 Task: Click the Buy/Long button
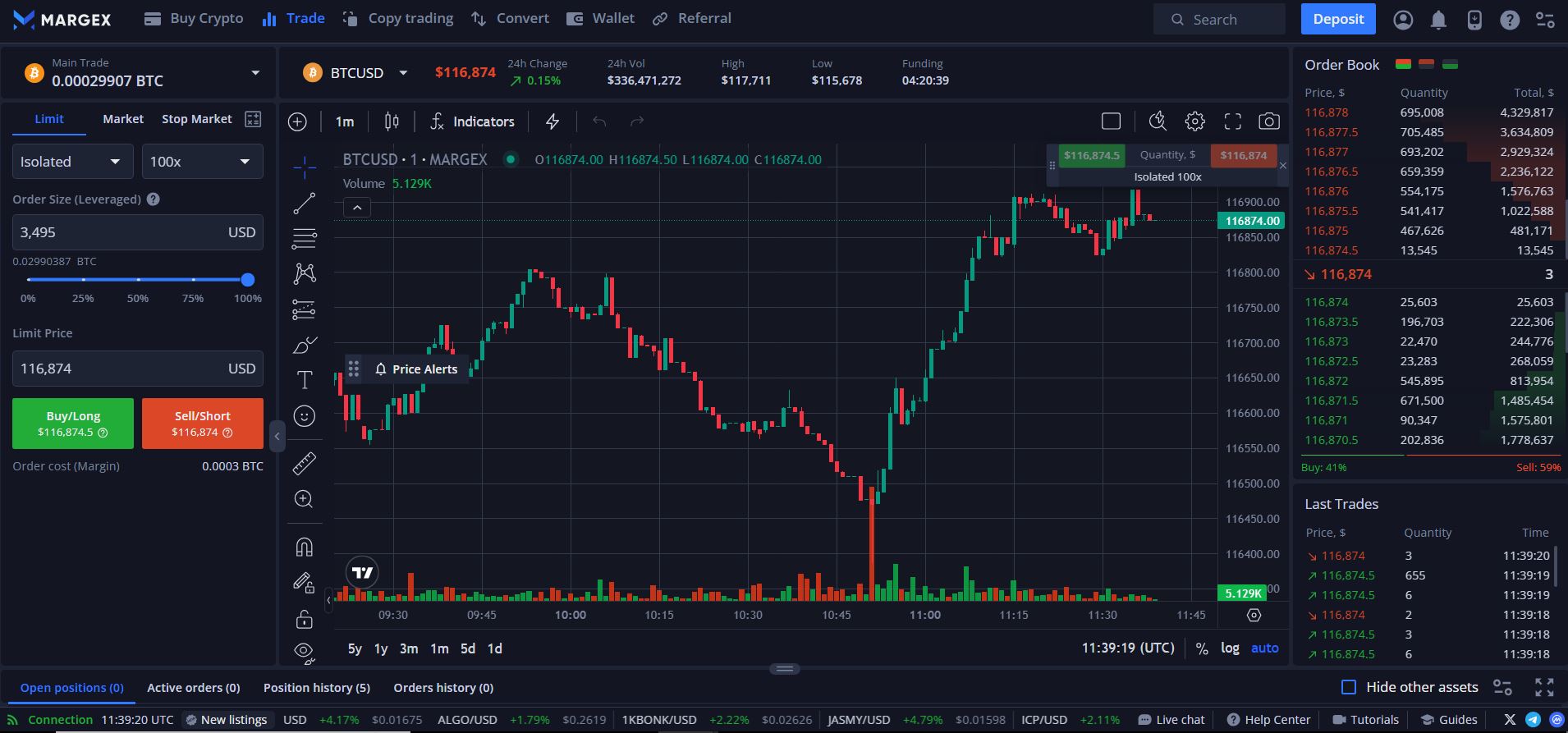click(73, 424)
